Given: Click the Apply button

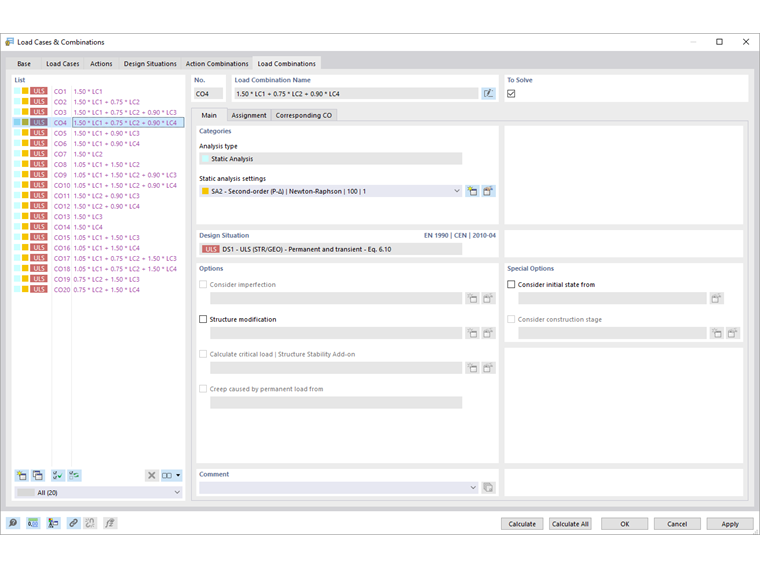Looking at the screenshot, I should click(x=730, y=524).
